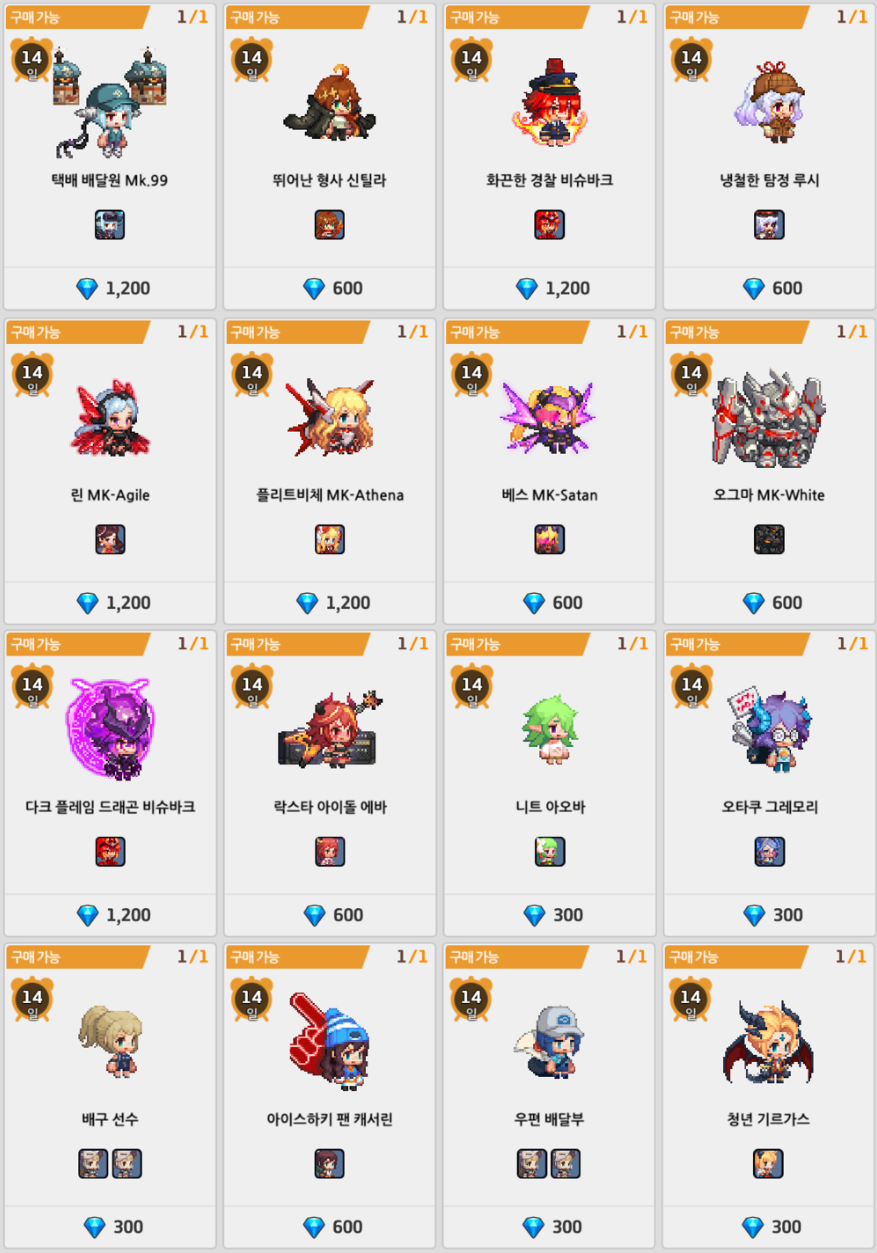
Task: Purchase 아이스하키 팬 캐서린 for 600 gems
Action: (x=330, y=1227)
